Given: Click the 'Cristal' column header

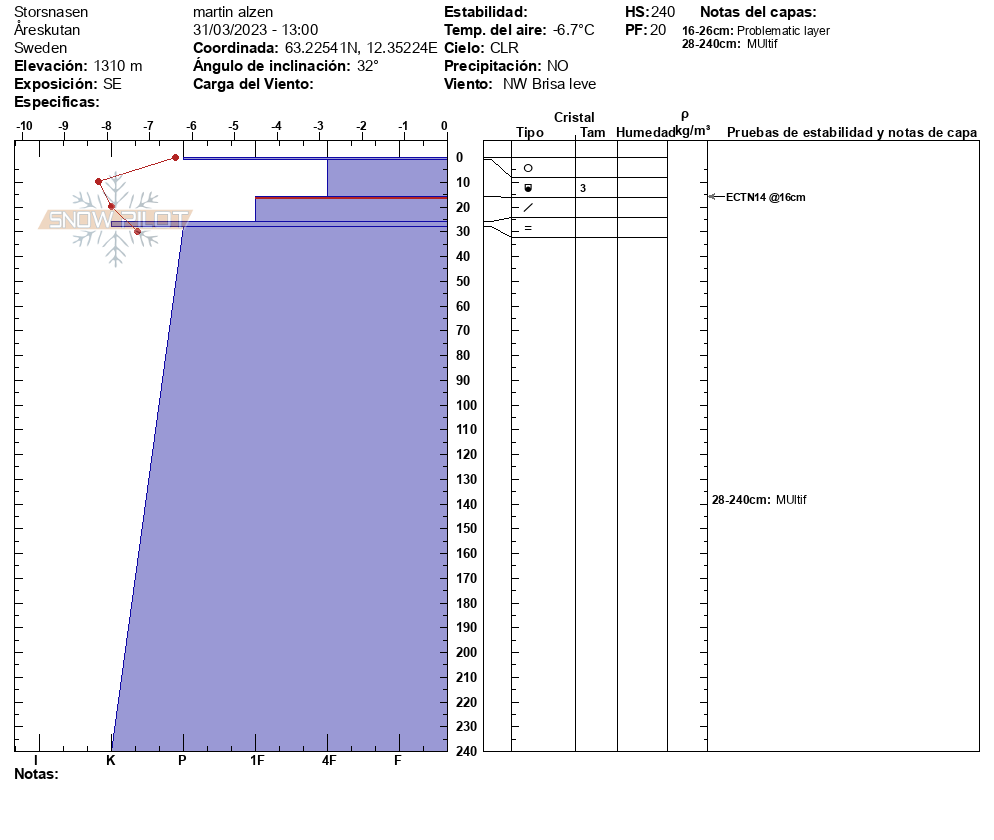Looking at the screenshot, I should (574, 117).
